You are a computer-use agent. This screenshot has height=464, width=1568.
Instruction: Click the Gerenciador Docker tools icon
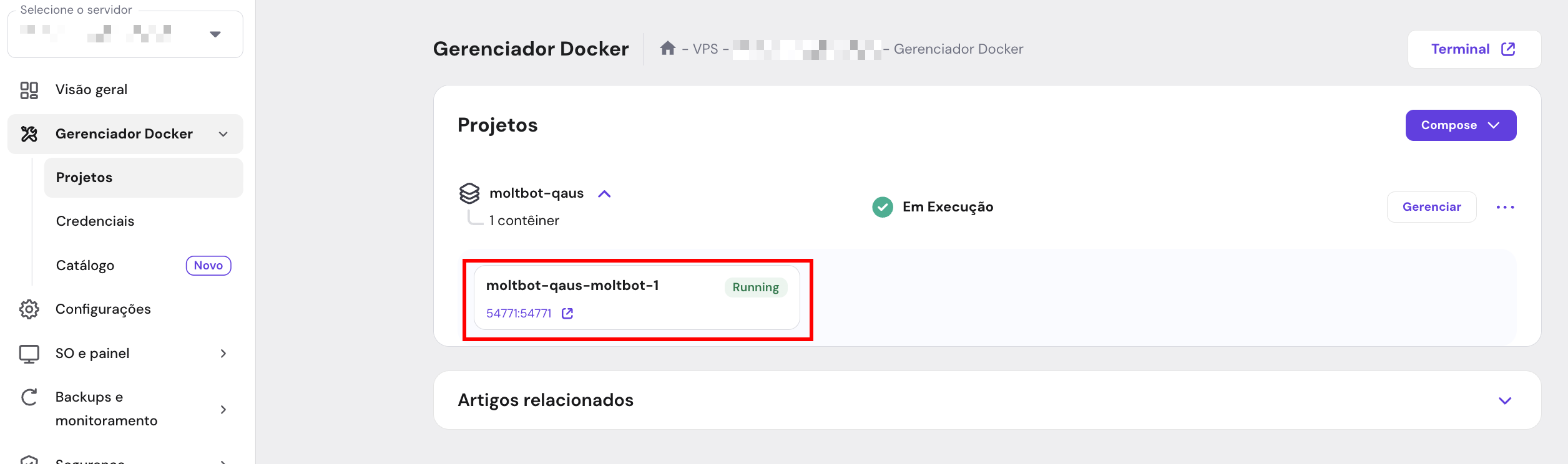28,133
